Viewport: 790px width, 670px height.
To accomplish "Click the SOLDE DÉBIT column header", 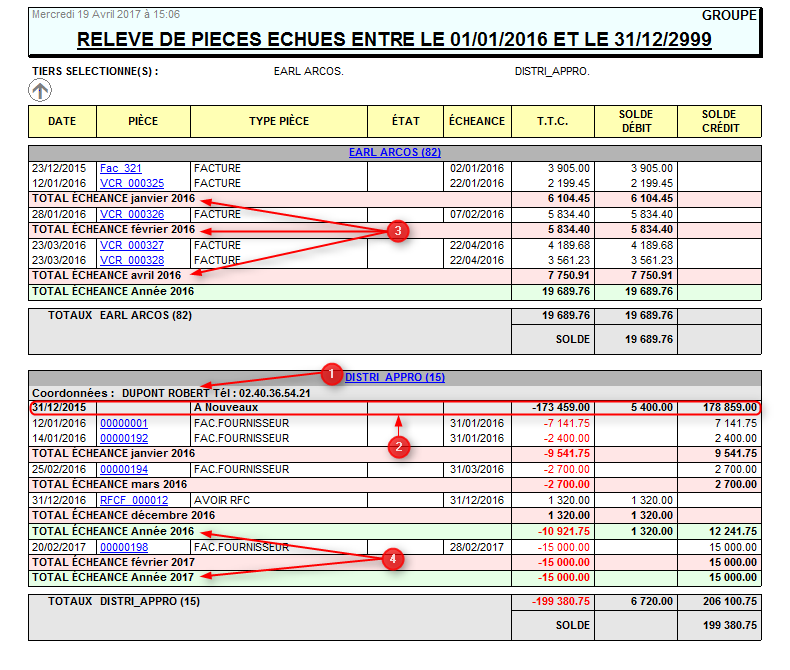I will pyautogui.click(x=635, y=121).
